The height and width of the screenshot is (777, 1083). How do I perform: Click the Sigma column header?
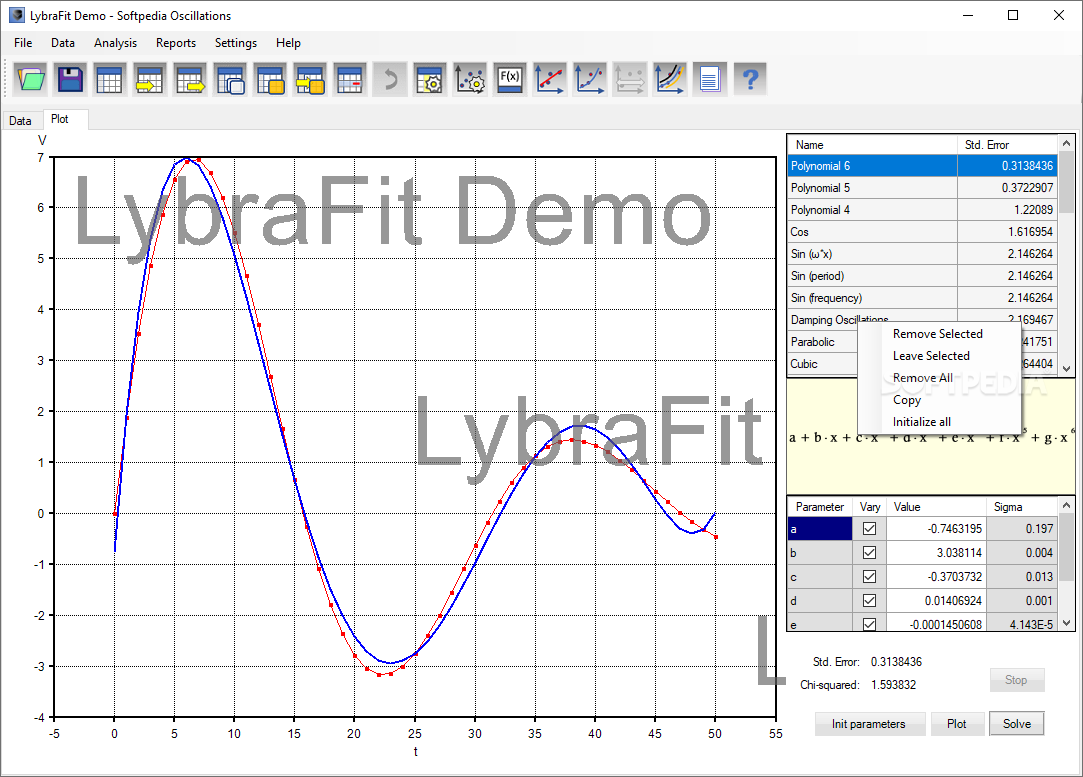(1022, 507)
